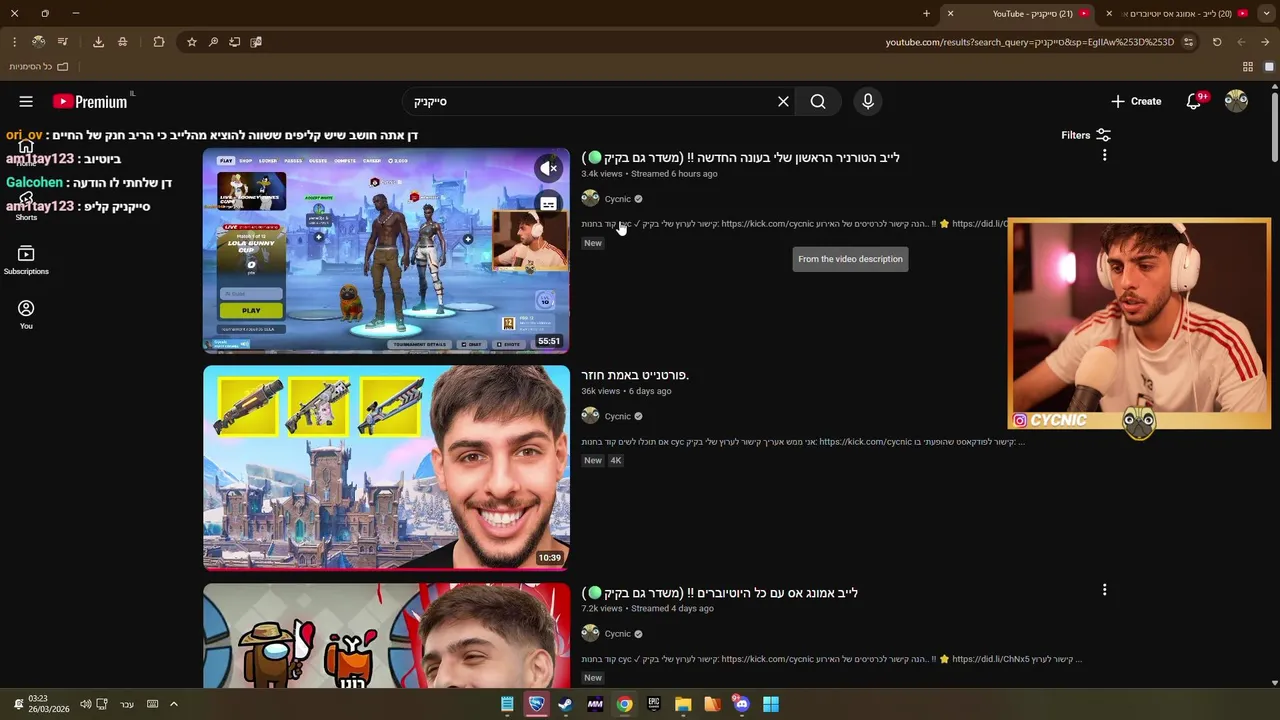1280x720 pixels.
Task: Open the browser extensions puzzle icon
Action: [x=159, y=42]
